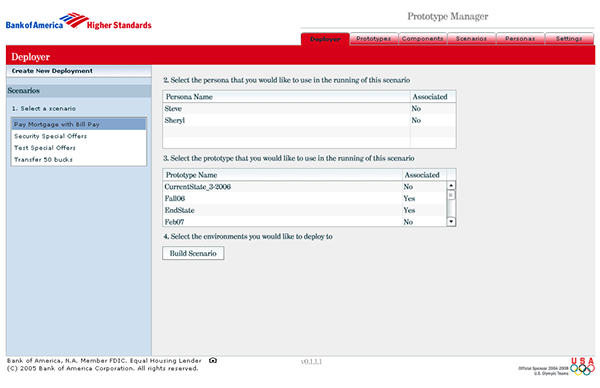Open the Deployer tab
This screenshot has width=600, height=388.
[325, 39]
